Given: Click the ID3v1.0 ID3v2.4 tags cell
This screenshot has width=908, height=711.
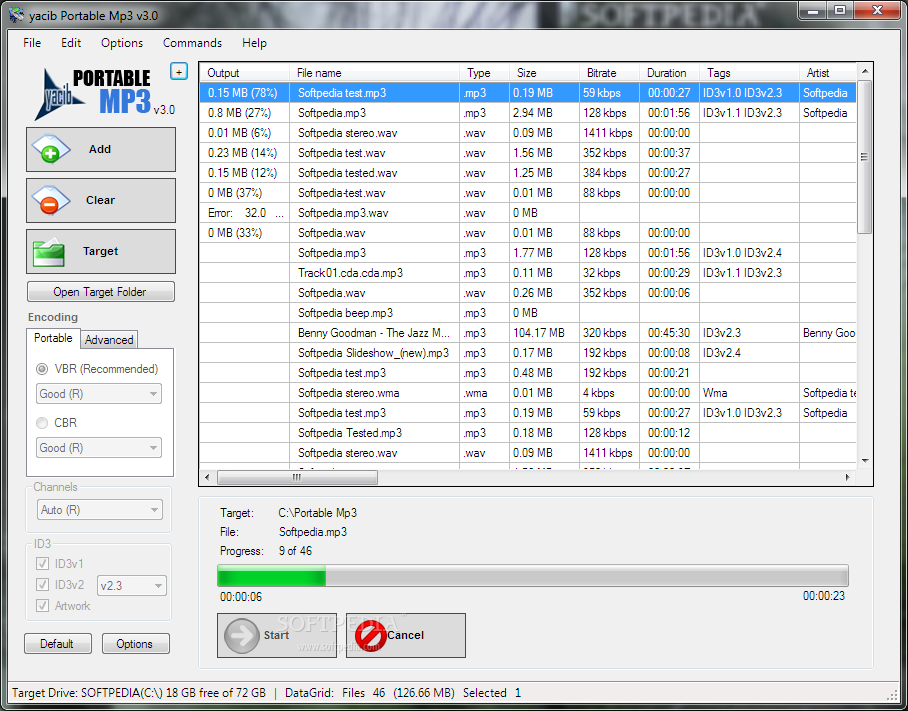Looking at the screenshot, I should point(749,253).
